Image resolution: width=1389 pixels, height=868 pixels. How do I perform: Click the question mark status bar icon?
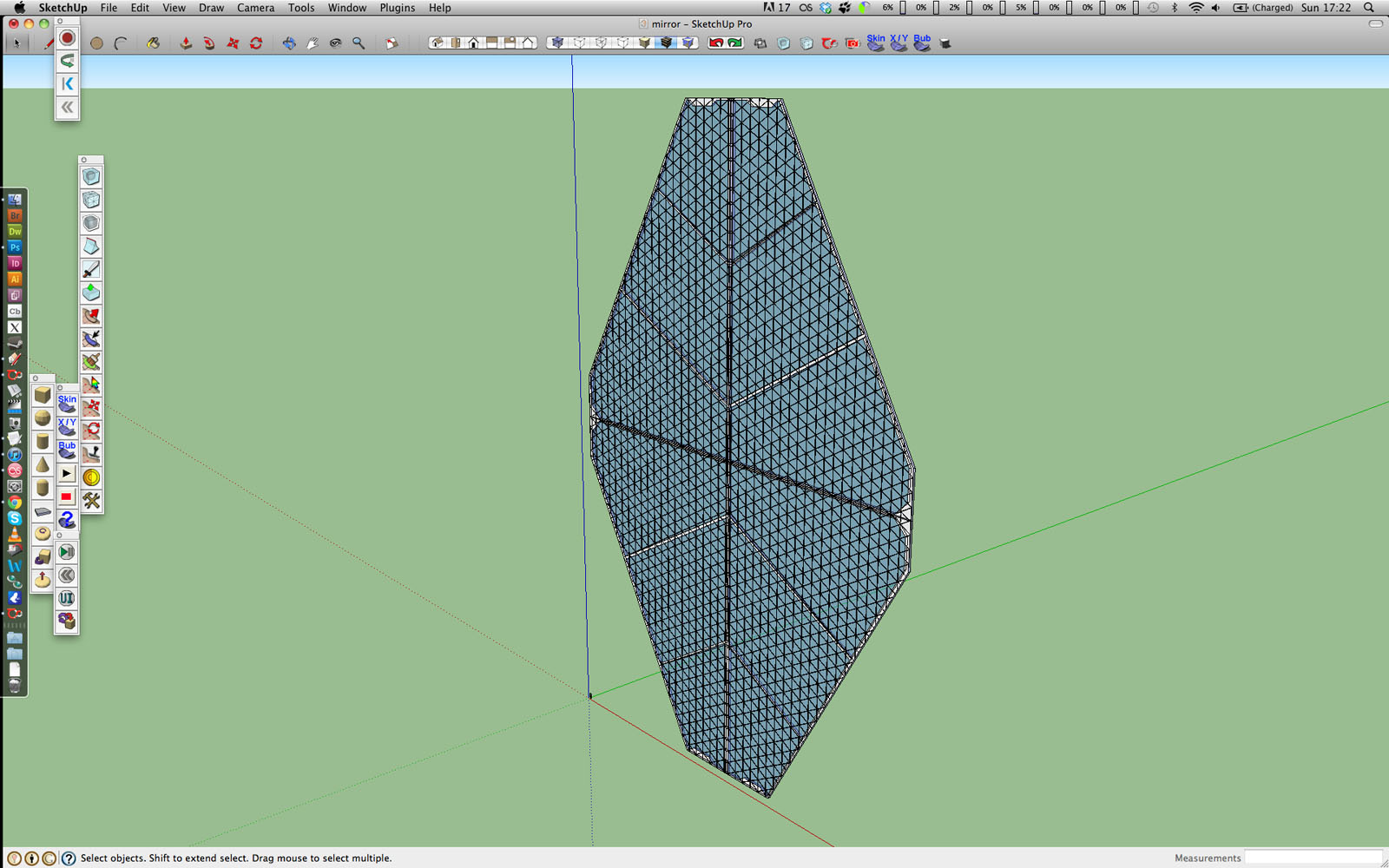point(69,858)
